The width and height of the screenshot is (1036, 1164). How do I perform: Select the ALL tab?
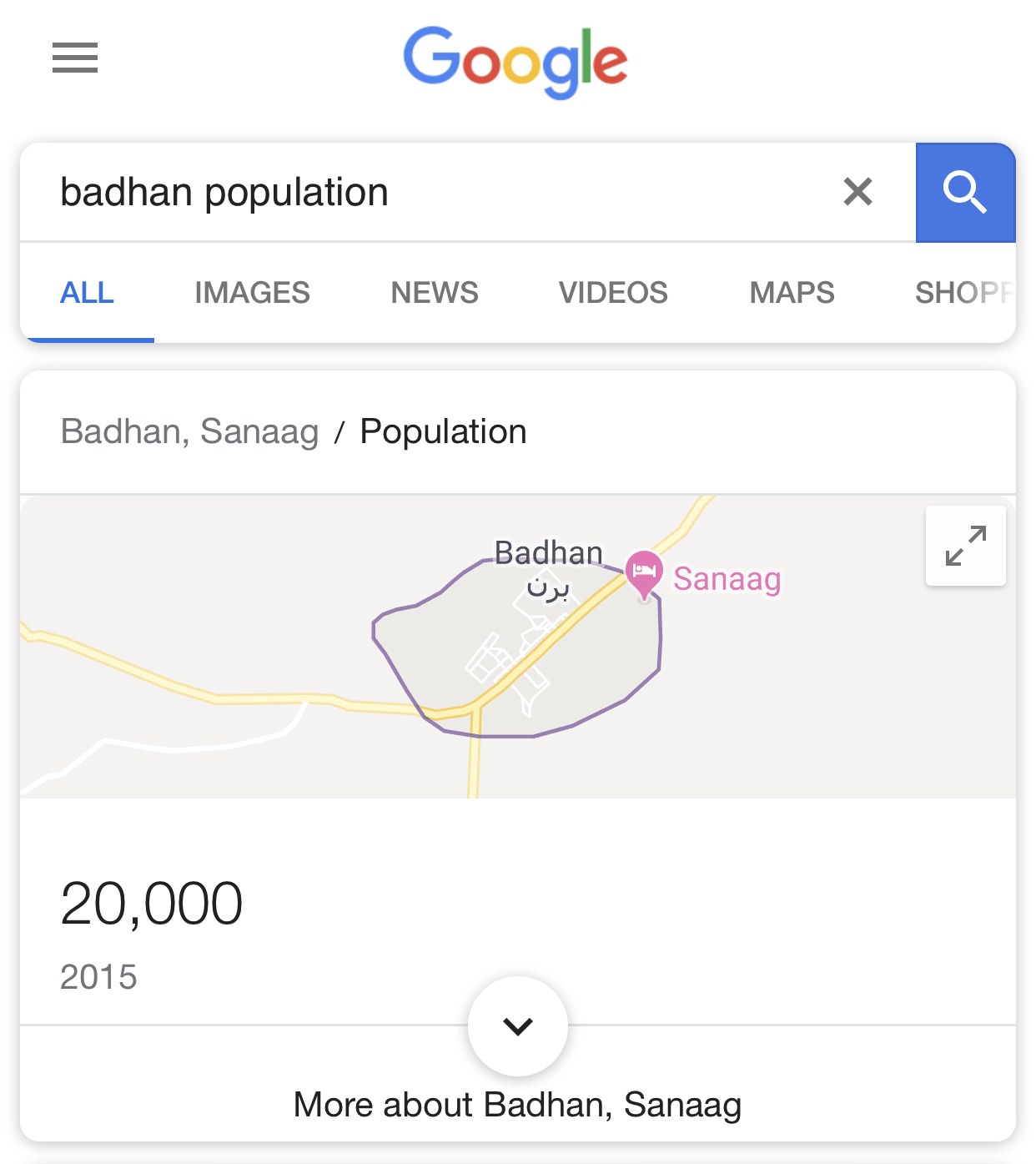pyautogui.click(x=87, y=293)
